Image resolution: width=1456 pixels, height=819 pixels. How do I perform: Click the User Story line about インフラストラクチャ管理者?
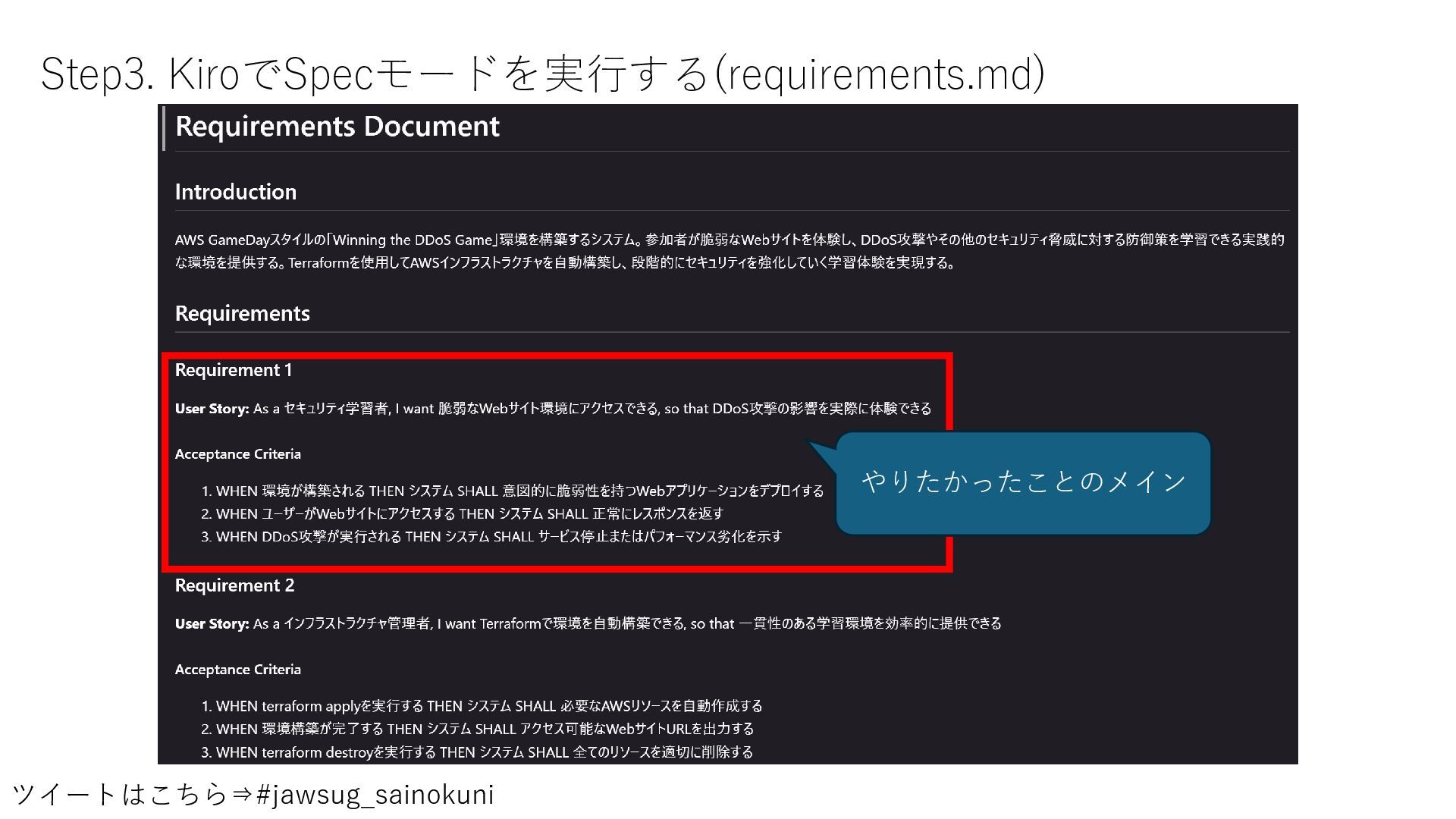[588, 623]
